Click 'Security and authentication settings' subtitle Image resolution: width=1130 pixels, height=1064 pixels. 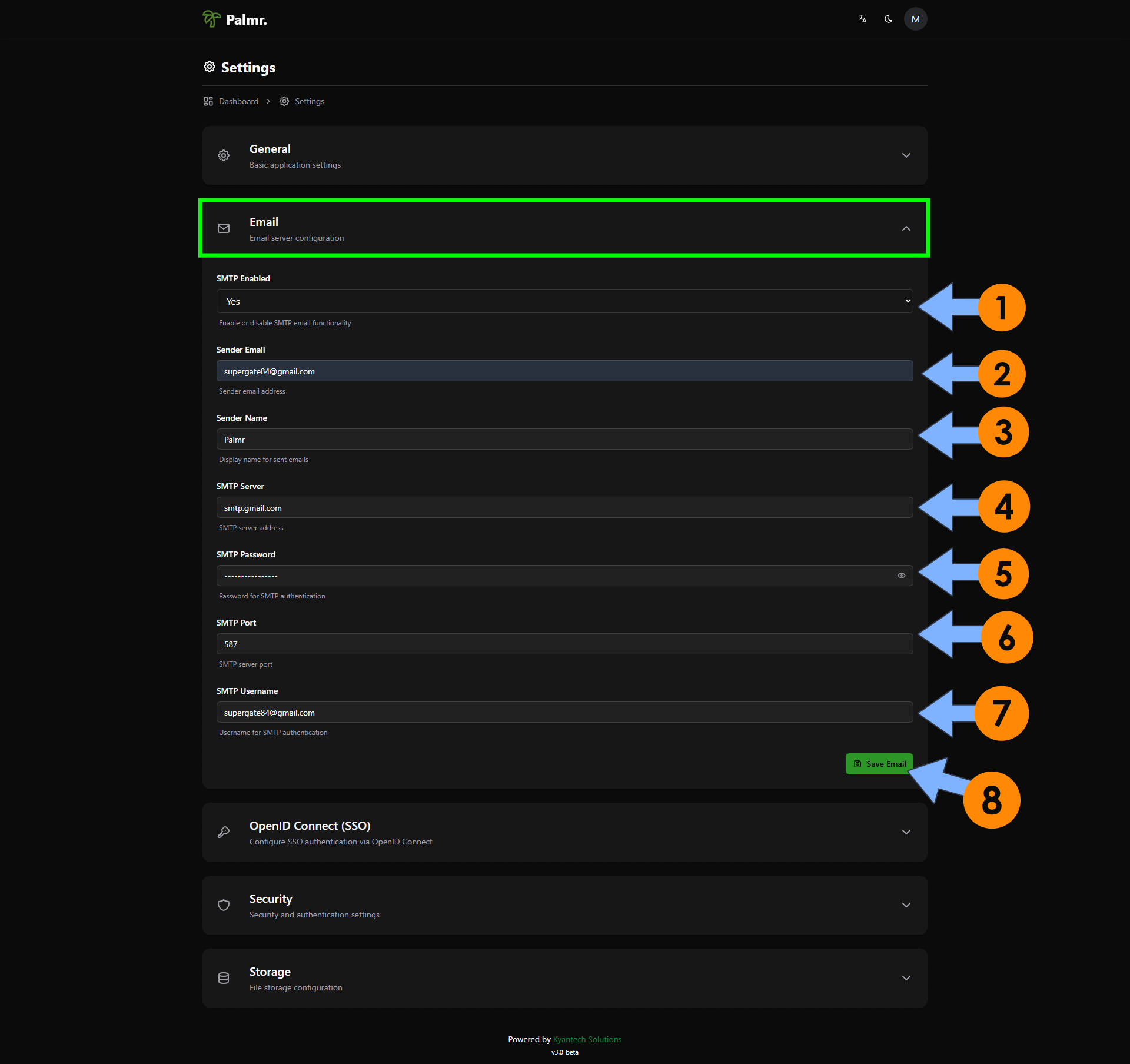(x=314, y=915)
